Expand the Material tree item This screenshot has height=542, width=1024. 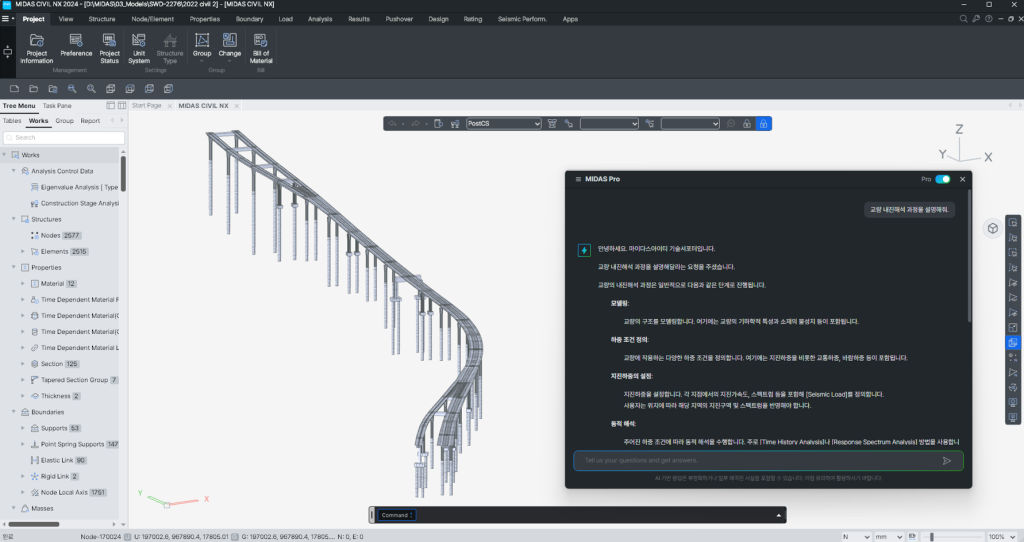pos(23,283)
